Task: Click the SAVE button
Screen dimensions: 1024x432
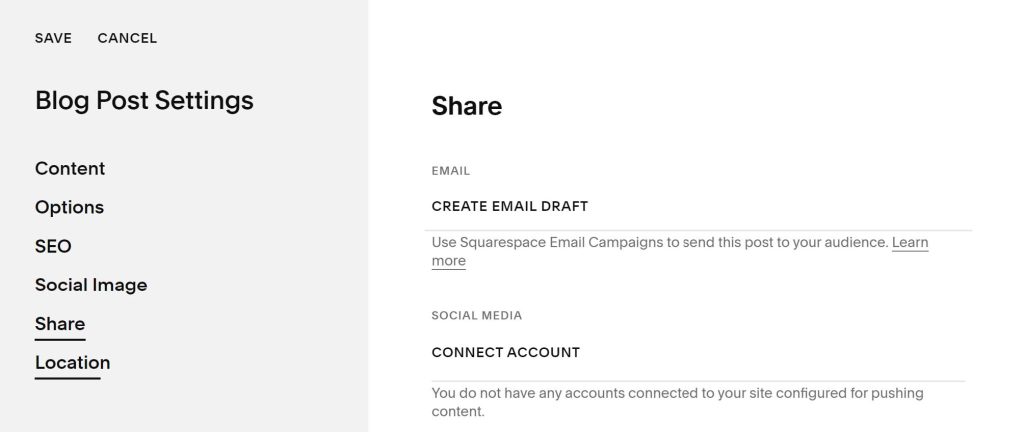Action: pyautogui.click(x=53, y=38)
